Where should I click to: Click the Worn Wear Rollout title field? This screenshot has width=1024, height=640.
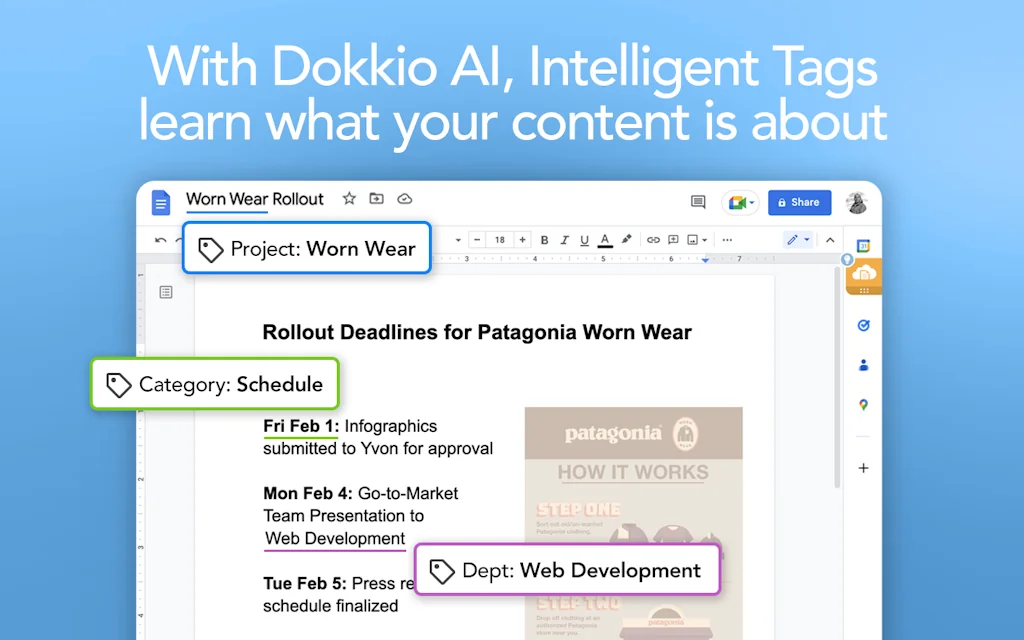point(255,199)
